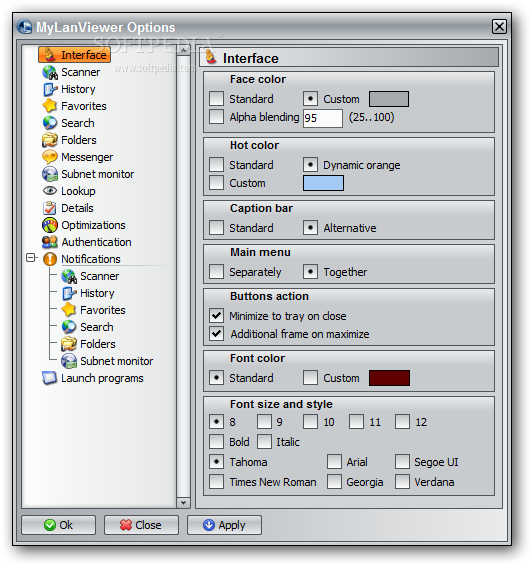Viewport: 532px width, 566px height.
Task: Click the Ok button
Action: (x=58, y=525)
